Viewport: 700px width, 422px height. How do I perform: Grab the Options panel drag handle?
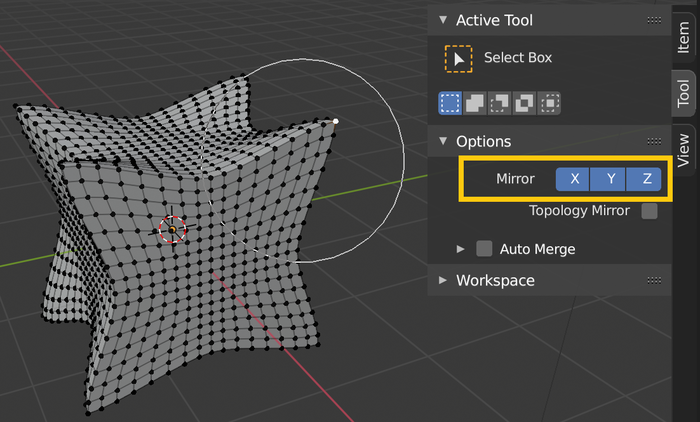pyautogui.click(x=654, y=142)
